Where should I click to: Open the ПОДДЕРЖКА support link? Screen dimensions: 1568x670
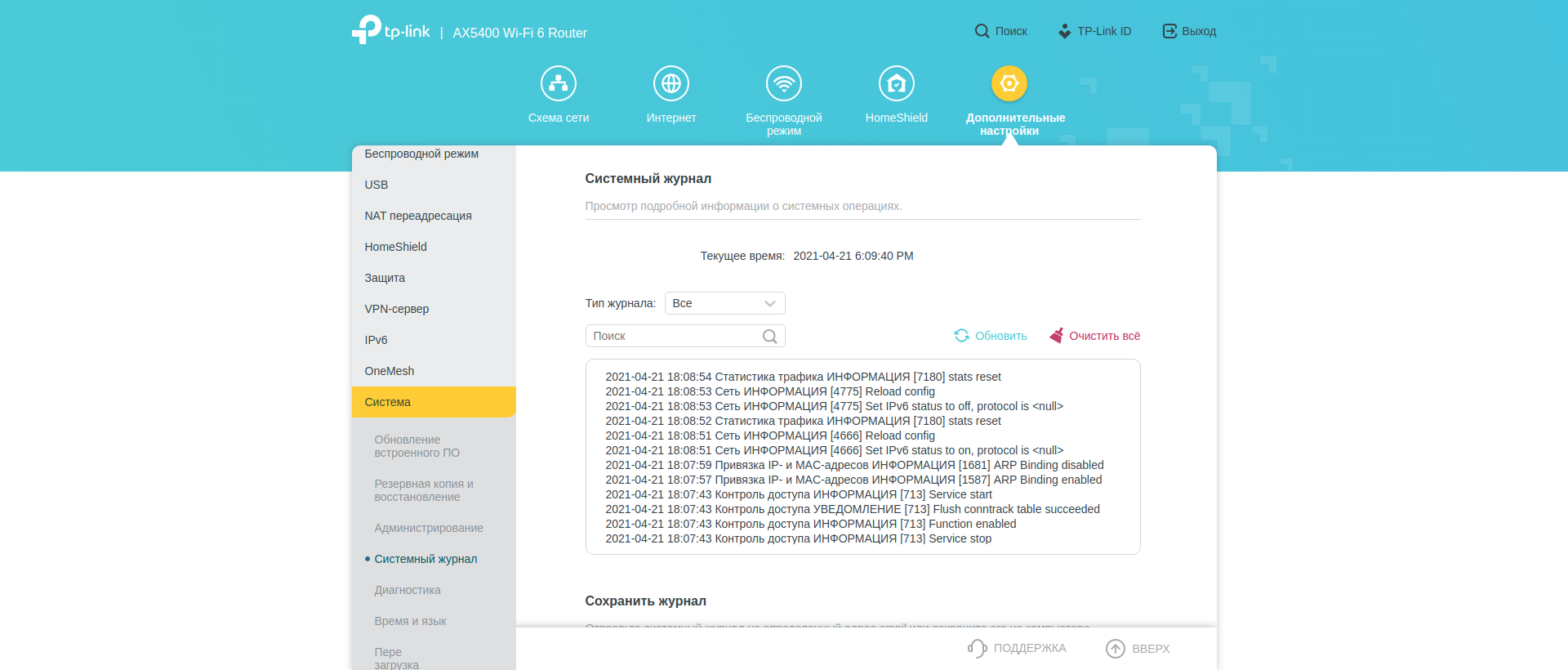(x=1018, y=649)
